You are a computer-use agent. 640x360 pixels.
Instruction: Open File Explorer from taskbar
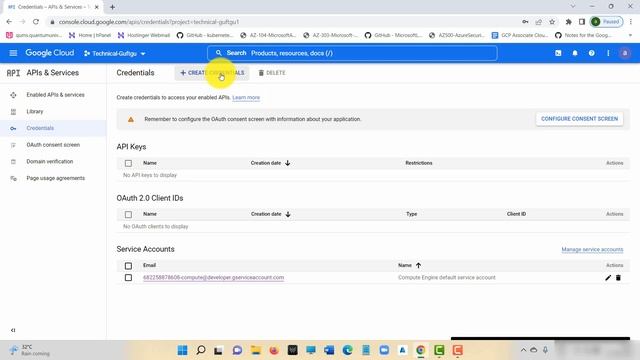tap(256, 350)
